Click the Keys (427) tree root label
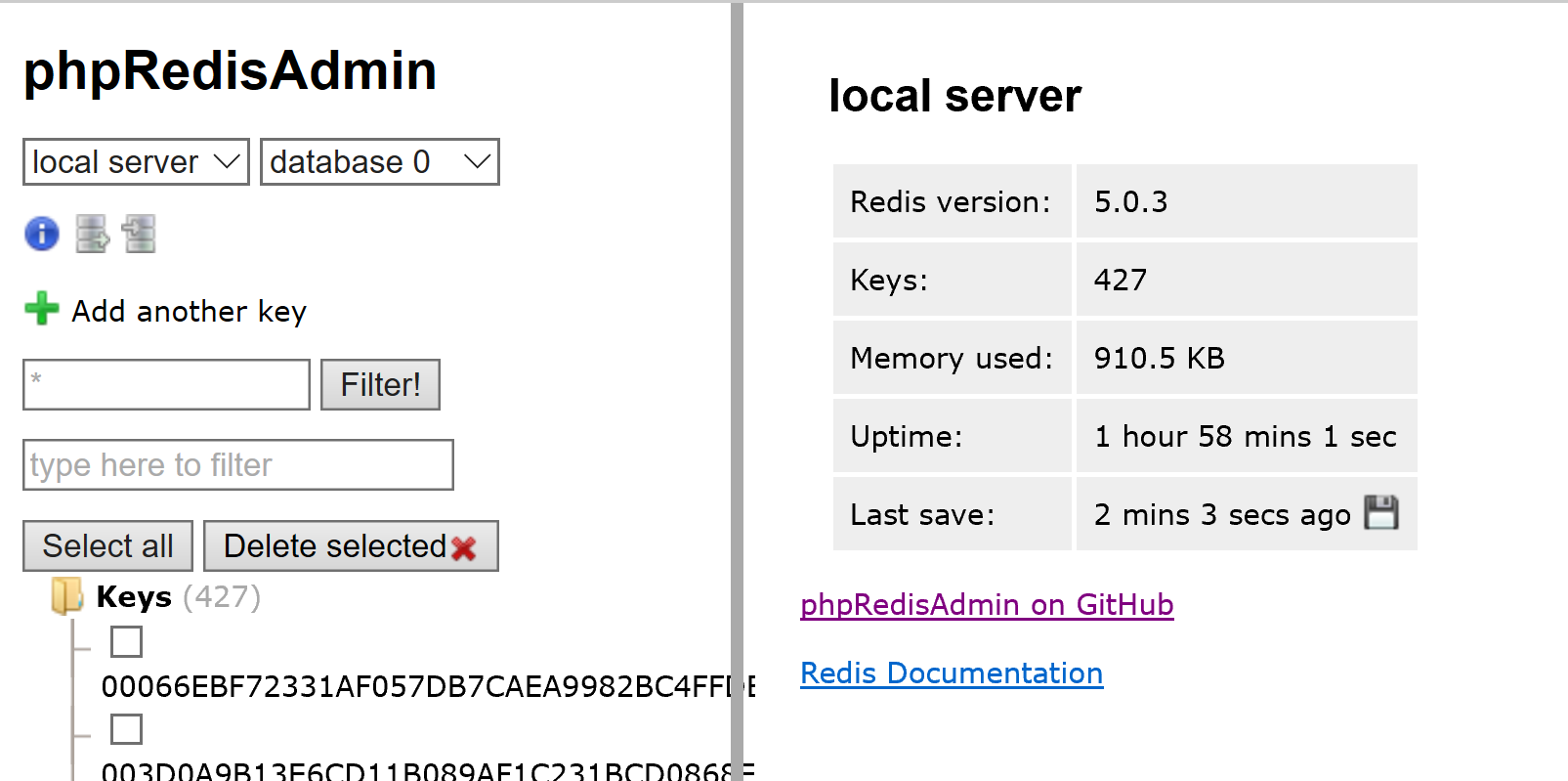The height and width of the screenshot is (781, 1568). coord(178,596)
